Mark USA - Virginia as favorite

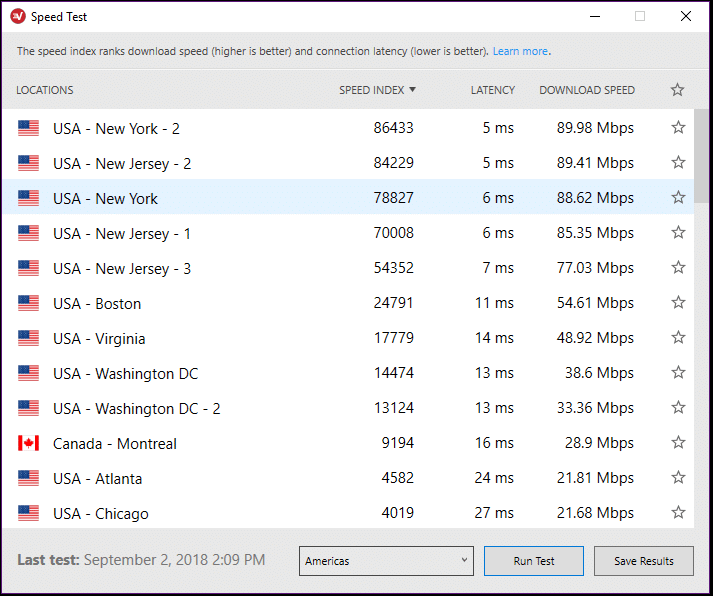coord(678,337)
